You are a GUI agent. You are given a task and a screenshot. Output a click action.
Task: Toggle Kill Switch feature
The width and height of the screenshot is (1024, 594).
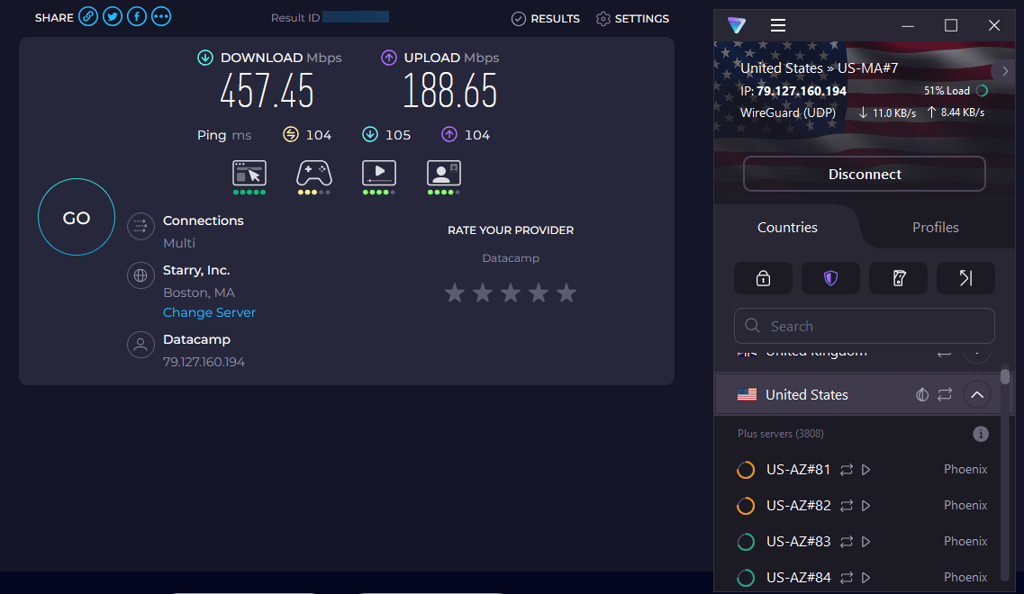click(899, 279)
